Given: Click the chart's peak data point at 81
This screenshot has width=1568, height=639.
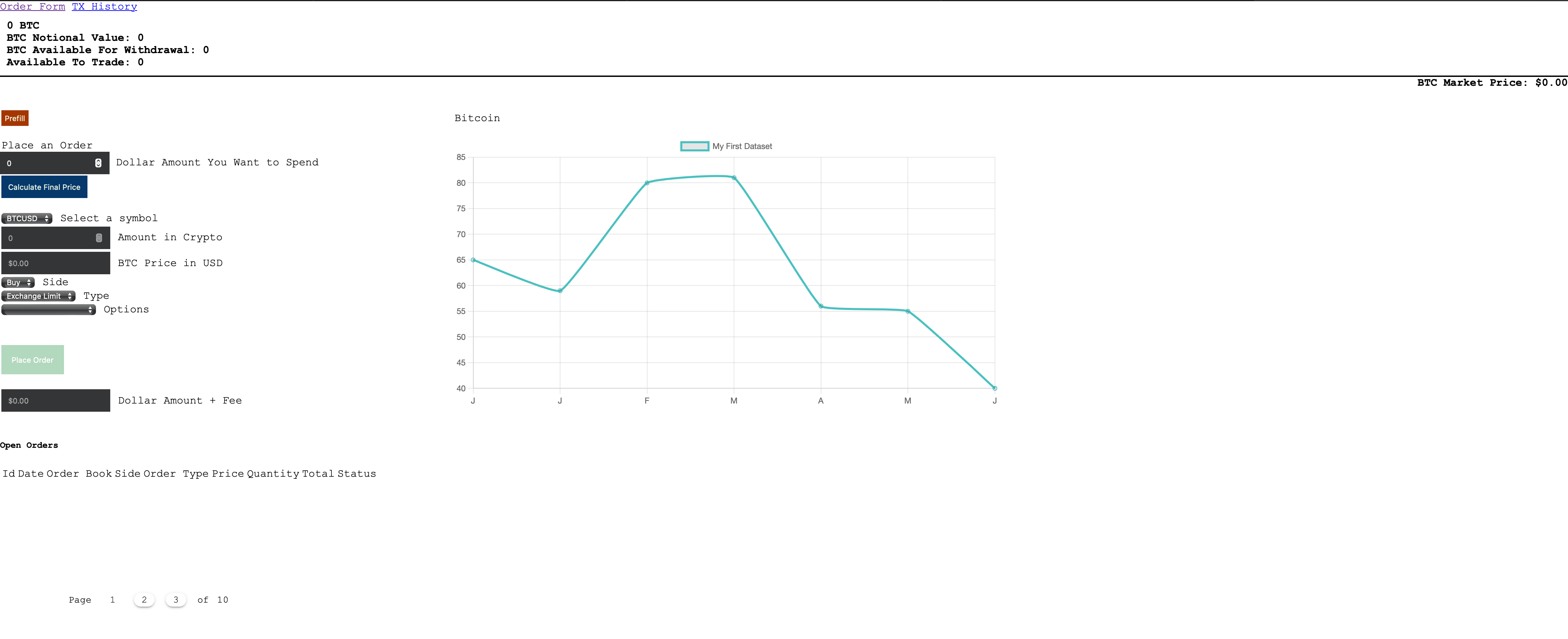Looking at the screenshot, I should click(734, 178).
